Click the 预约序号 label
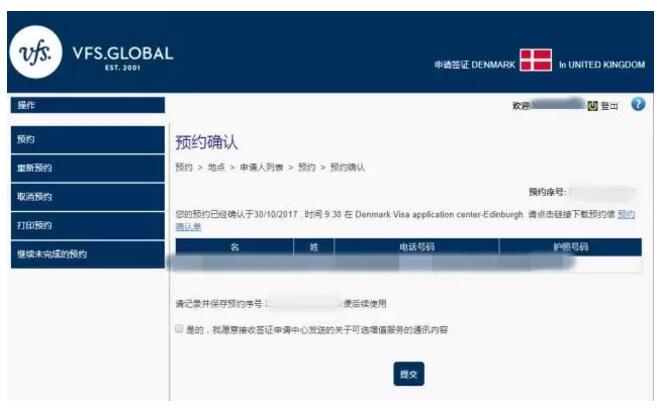This screenshot has height=419, width=660. click(547, 192)
